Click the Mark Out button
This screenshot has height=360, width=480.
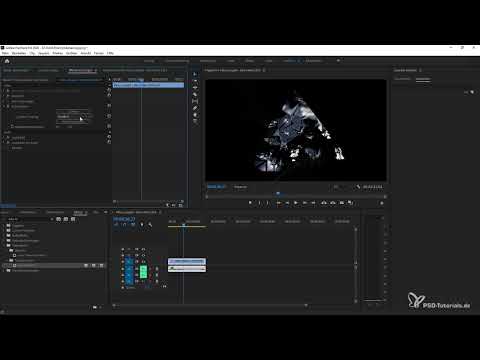pos(267,203)
